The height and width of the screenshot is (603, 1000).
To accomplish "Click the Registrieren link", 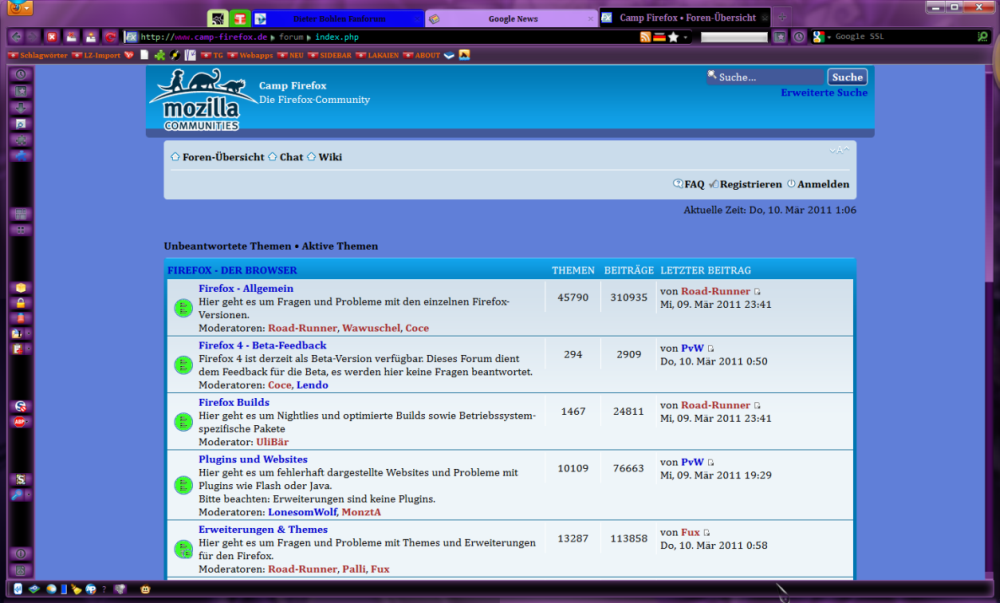I will click(751, 184).
